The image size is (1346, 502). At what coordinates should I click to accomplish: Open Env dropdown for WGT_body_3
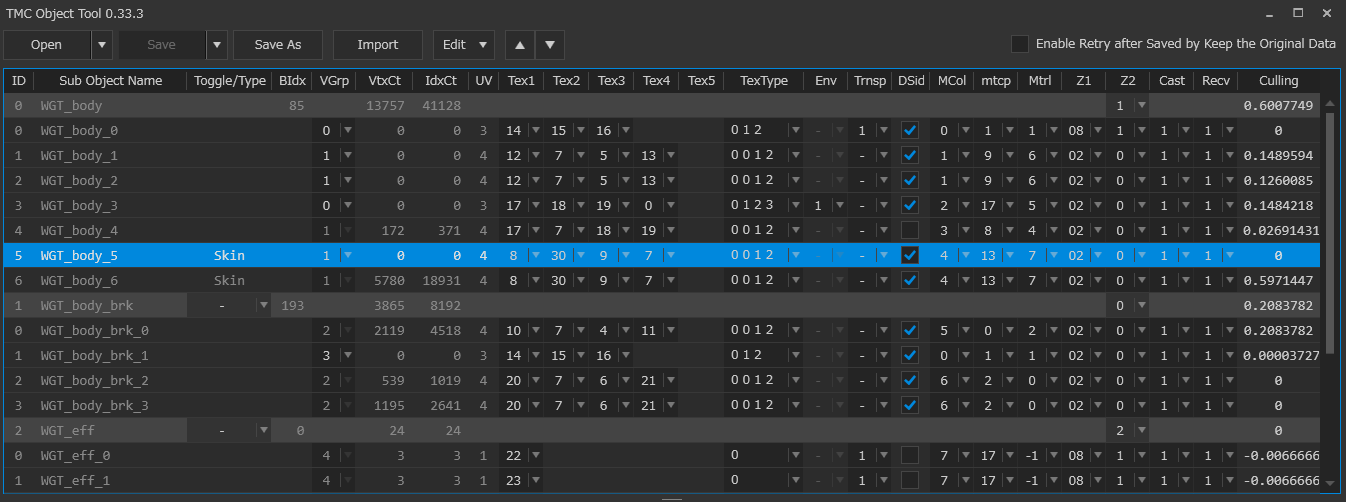pos(838,205)
